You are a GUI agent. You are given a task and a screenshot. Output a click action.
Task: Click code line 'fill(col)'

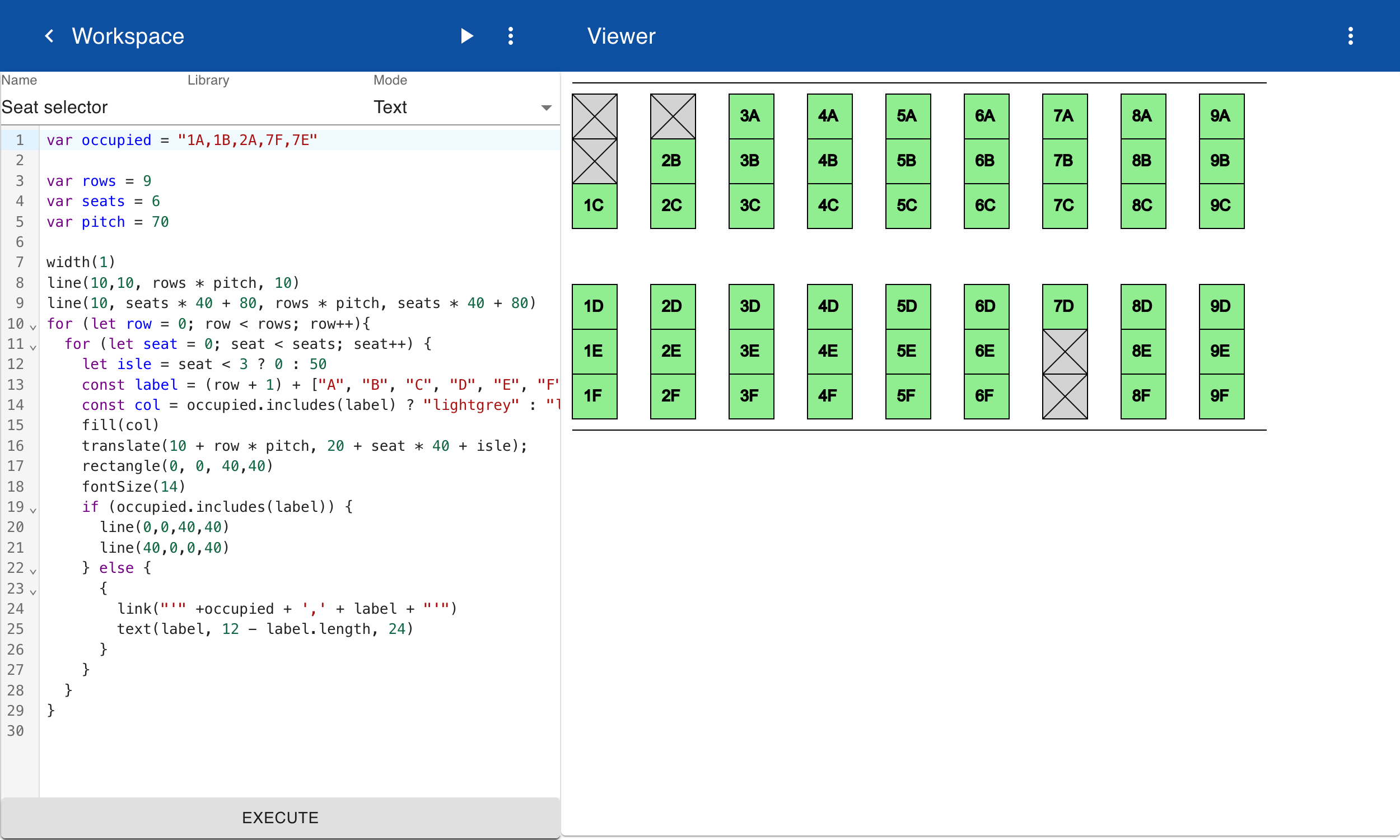(x=120, y=425)
